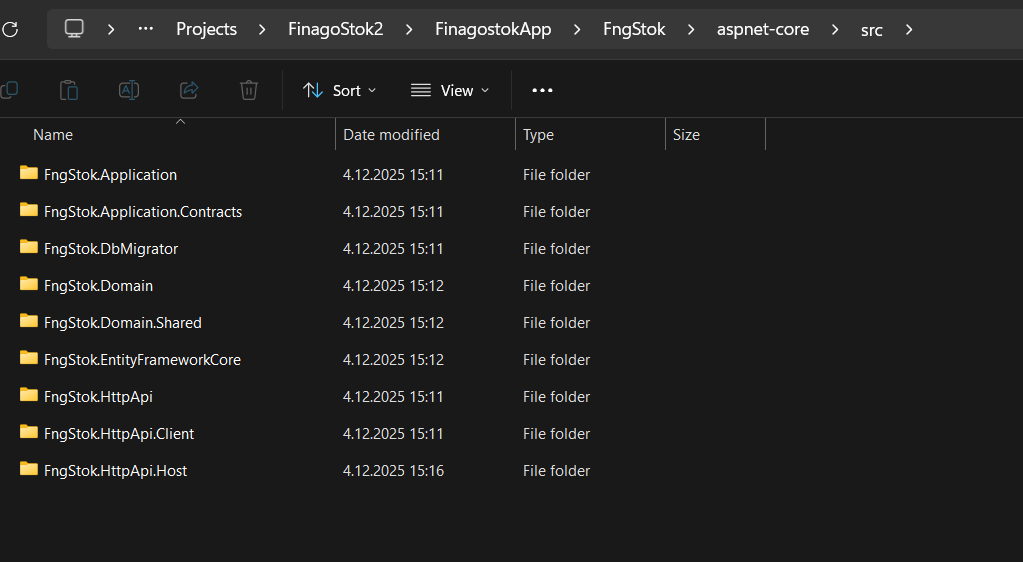Sort by Date modified column header
The height and width of the screenshot is (562, 1023).
(391, 135)
